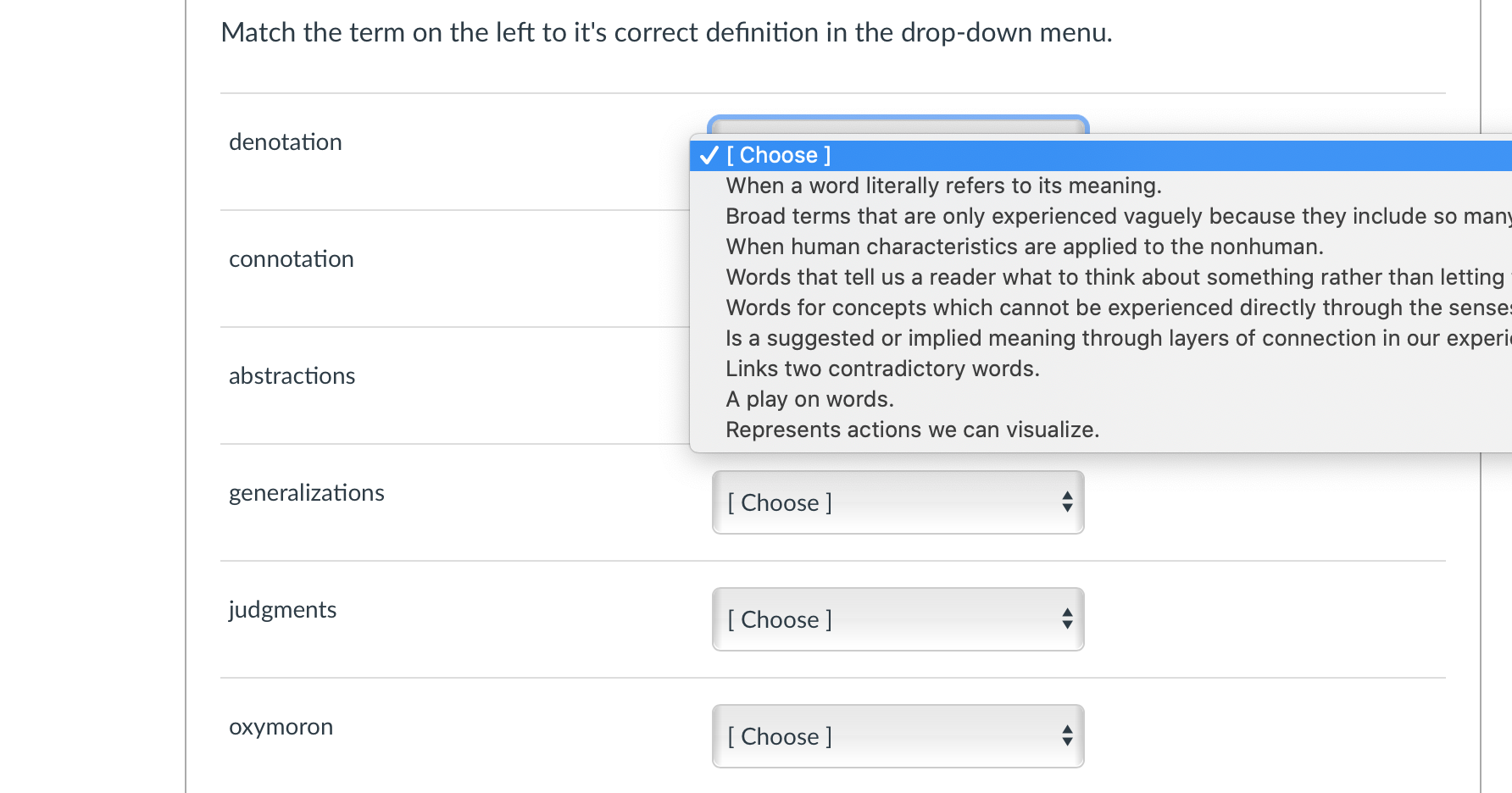The width and height of the screenshot is (1512, 793).
Task: Open the judgments definition dropdown
Action: pos(897,620)
